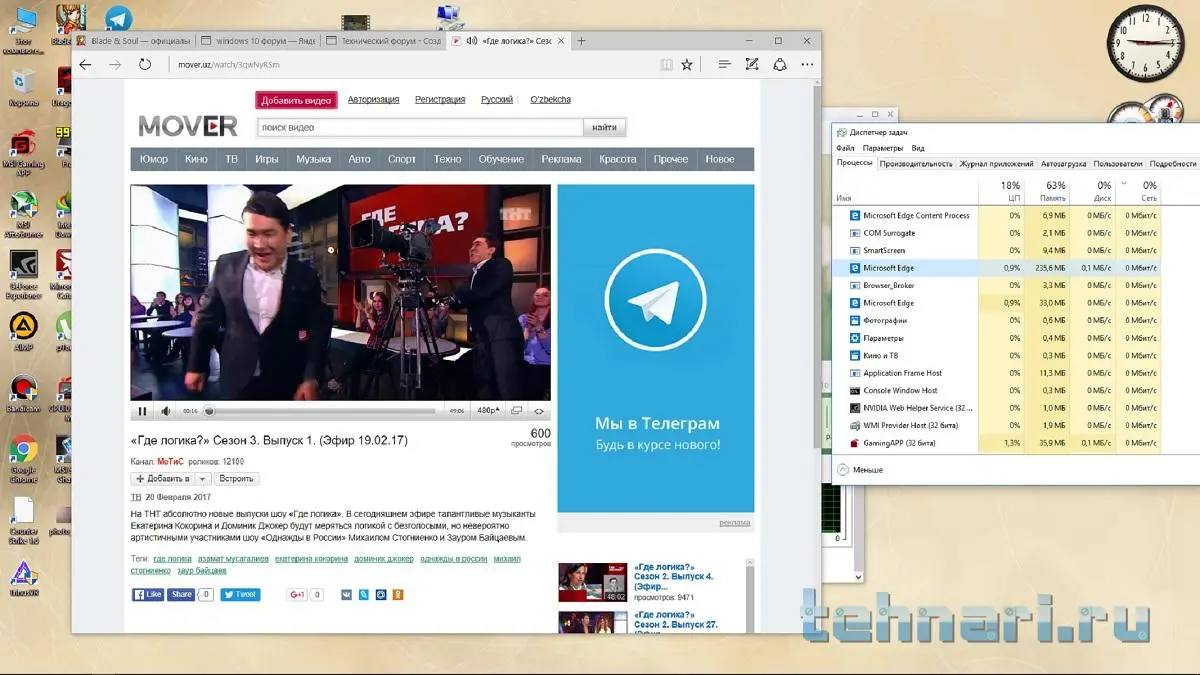Share on VK icon

point(346,595)
